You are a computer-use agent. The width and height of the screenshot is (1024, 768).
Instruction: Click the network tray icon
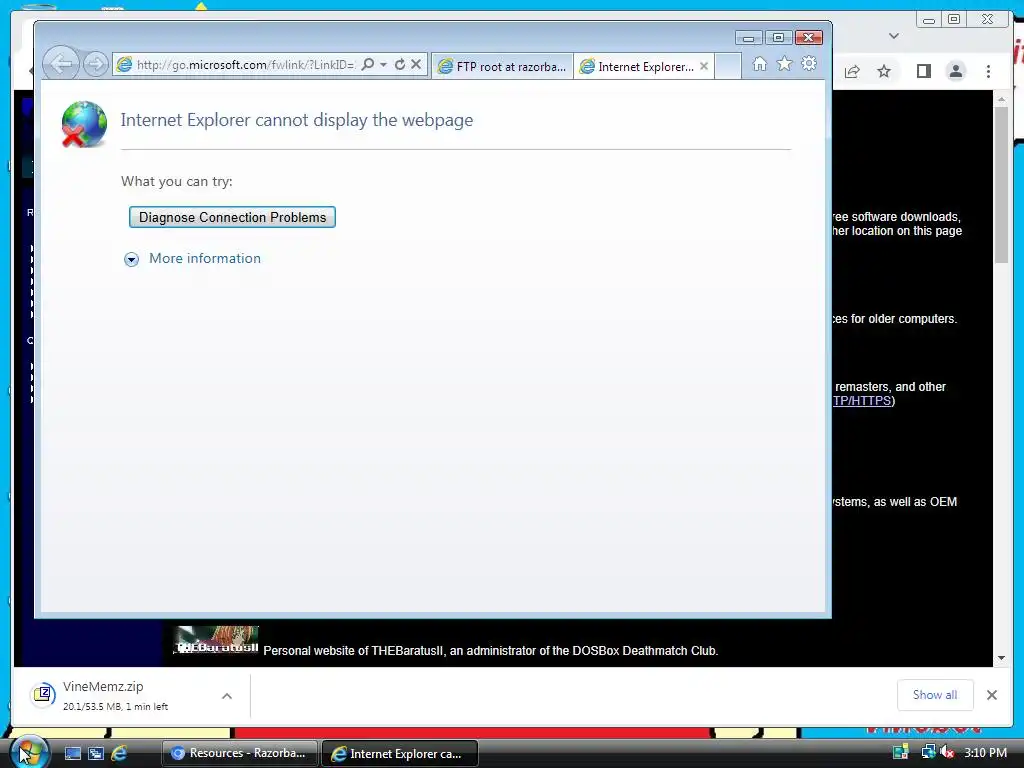coord(928,752)
